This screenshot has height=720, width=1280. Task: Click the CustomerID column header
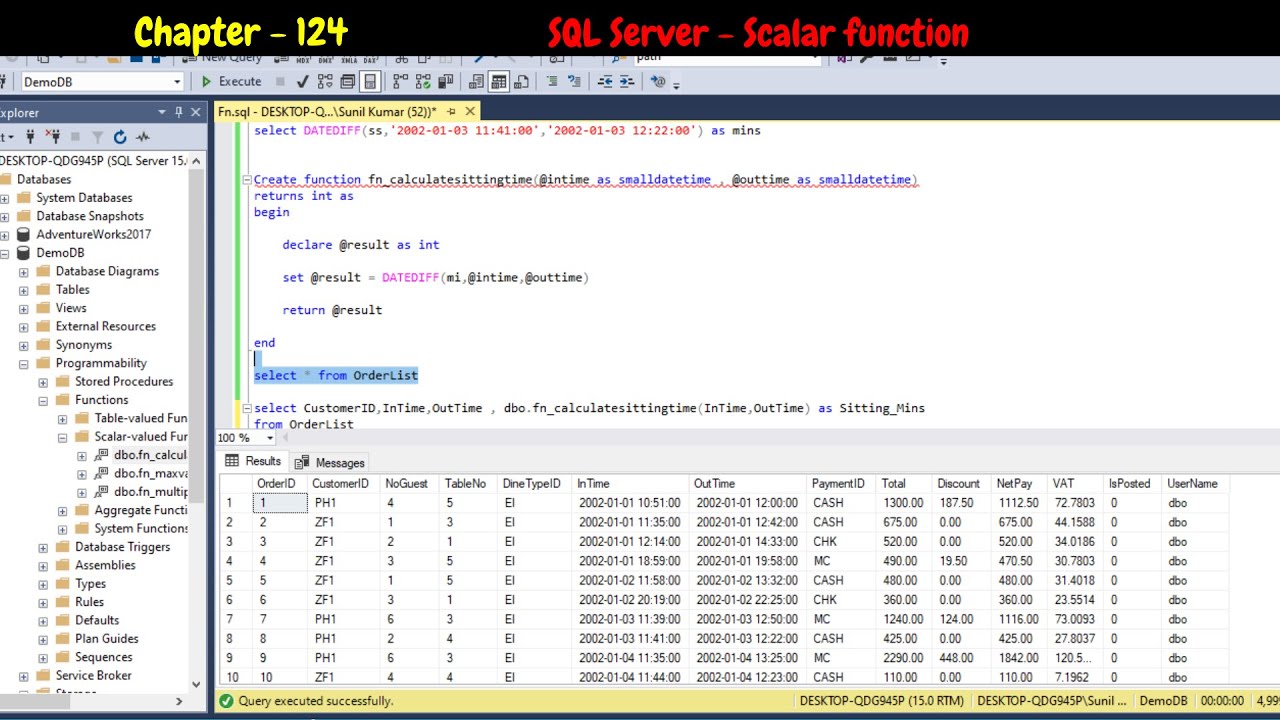point(343,484)
